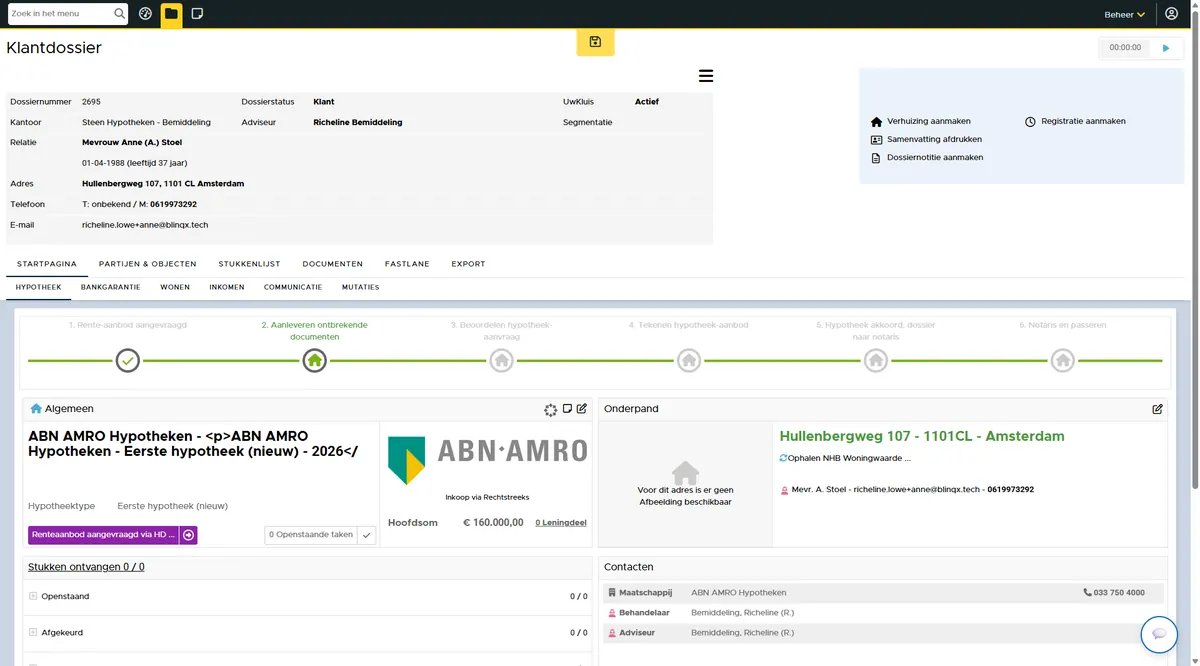Viewport: 1200px width, 666px height.
Task: Edit the Algemeen section via pencil icon
Action: click(582, 409)
